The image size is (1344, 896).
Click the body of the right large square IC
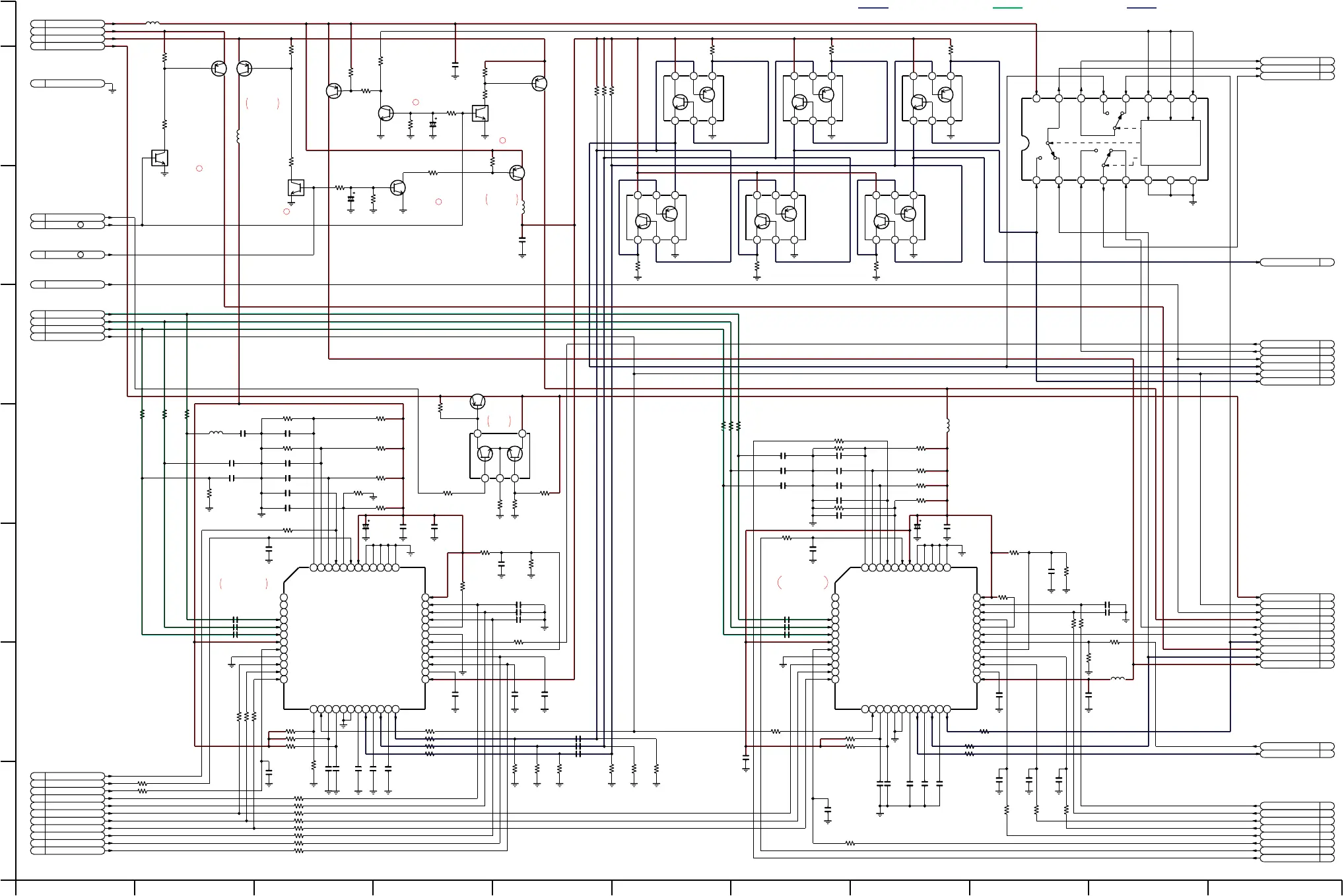tap(906, 639)
